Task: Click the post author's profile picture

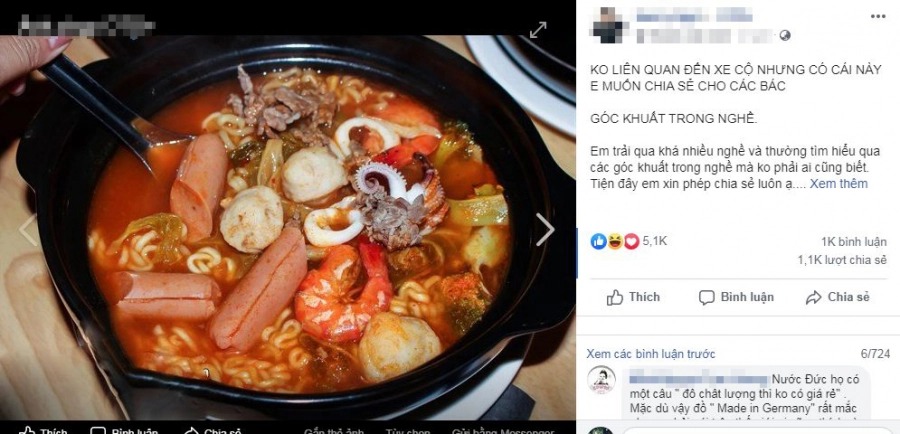Action: tap(607, 25)
